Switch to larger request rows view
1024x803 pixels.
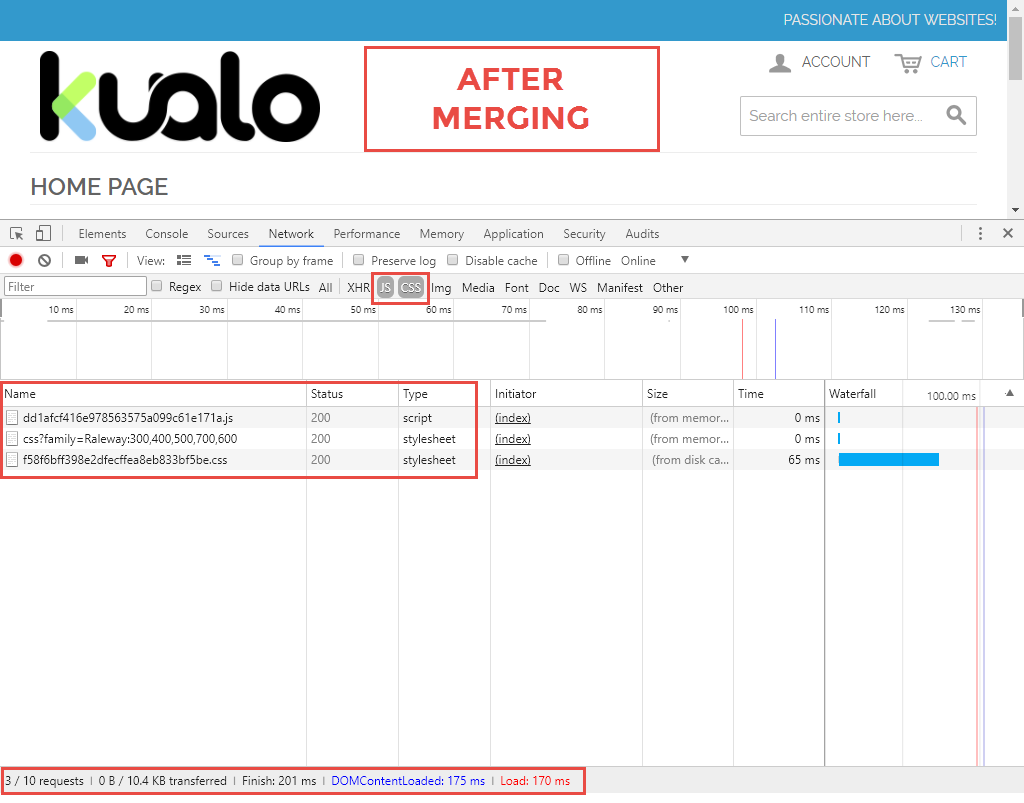click(184, 260)
